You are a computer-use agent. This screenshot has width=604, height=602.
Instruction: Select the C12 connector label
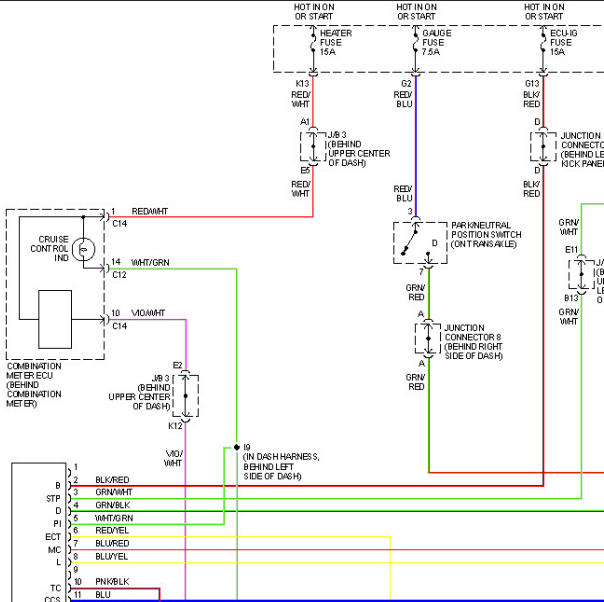119,275
